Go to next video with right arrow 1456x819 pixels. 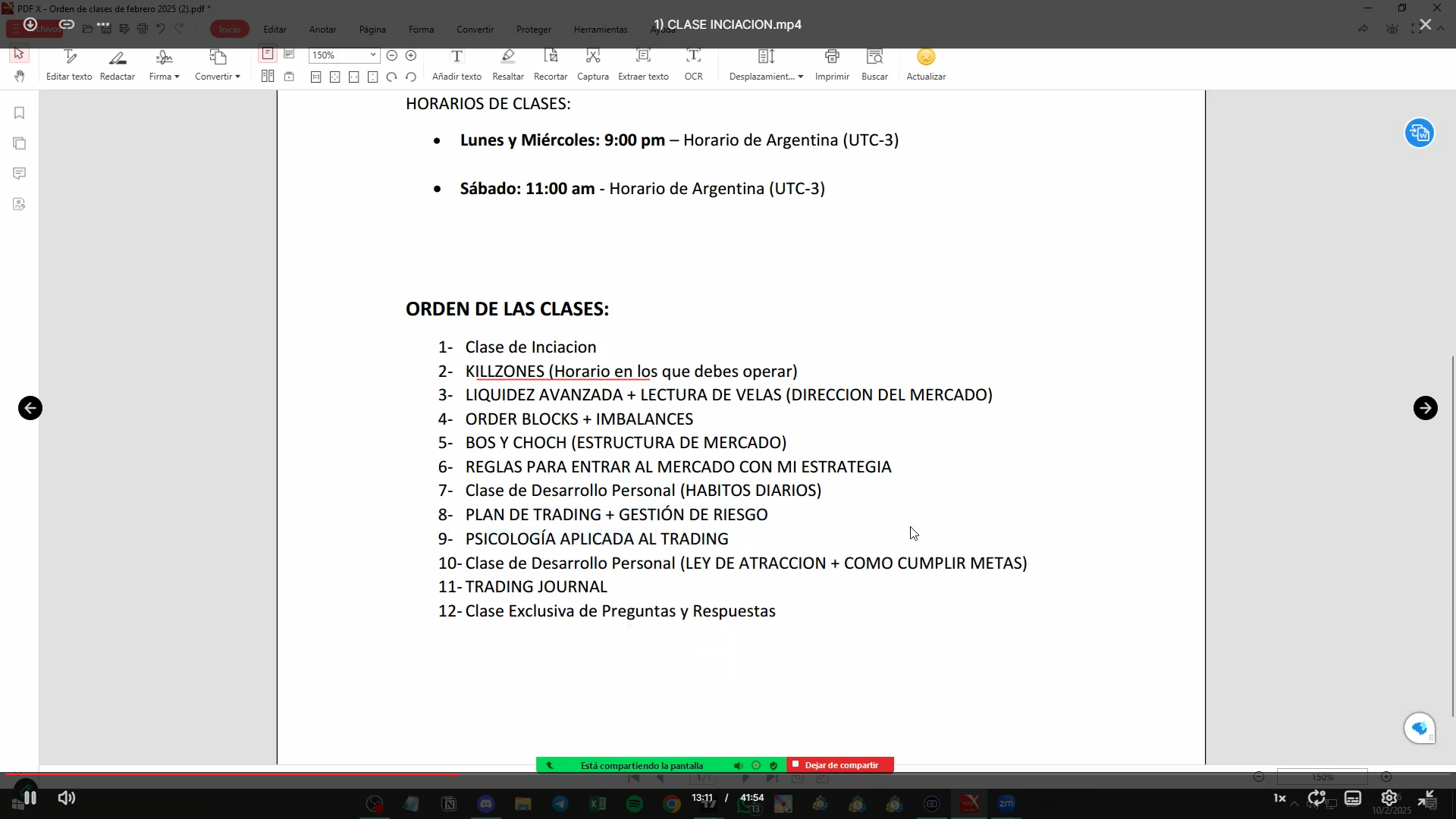click(x=1425, y=408)
